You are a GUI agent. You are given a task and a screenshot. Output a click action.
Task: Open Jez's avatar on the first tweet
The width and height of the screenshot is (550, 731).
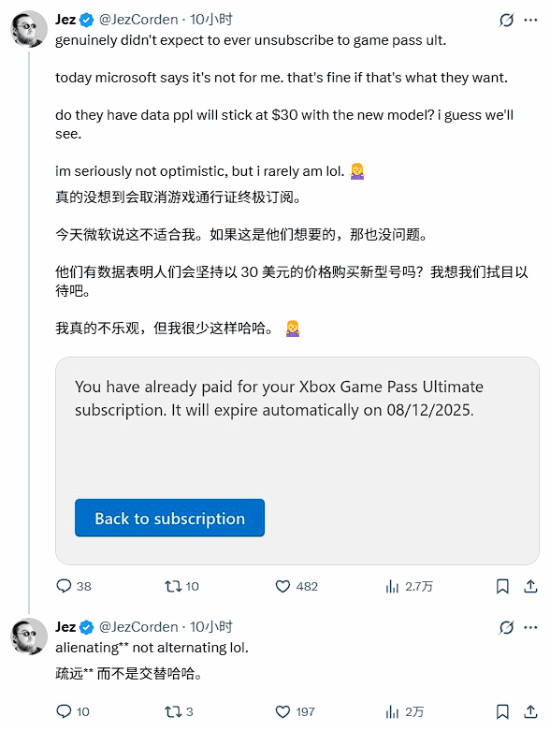point(29,29)
